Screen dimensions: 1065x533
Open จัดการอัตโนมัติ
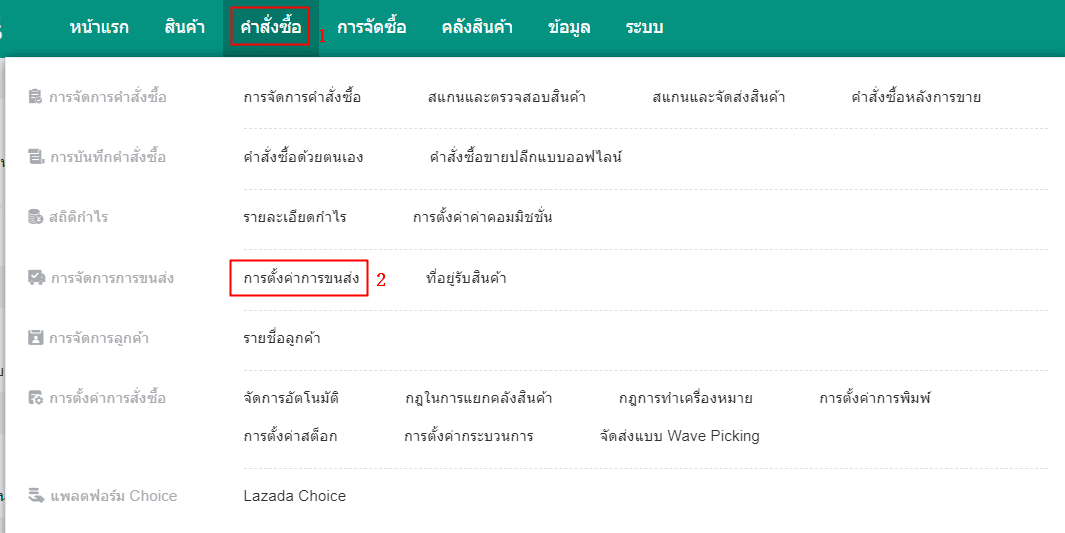291,398
